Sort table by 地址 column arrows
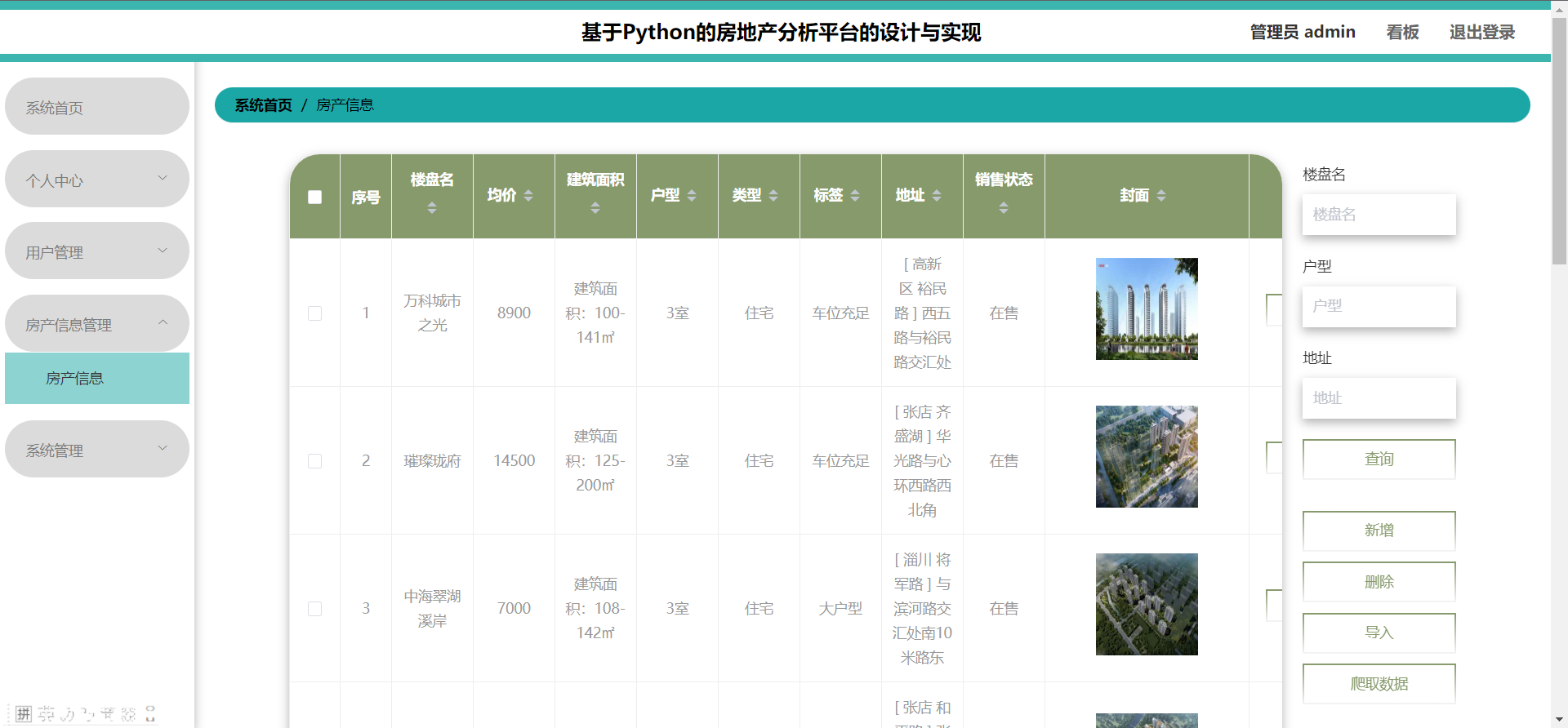This screenshot has height=728, width=1568. click(937, 196)
